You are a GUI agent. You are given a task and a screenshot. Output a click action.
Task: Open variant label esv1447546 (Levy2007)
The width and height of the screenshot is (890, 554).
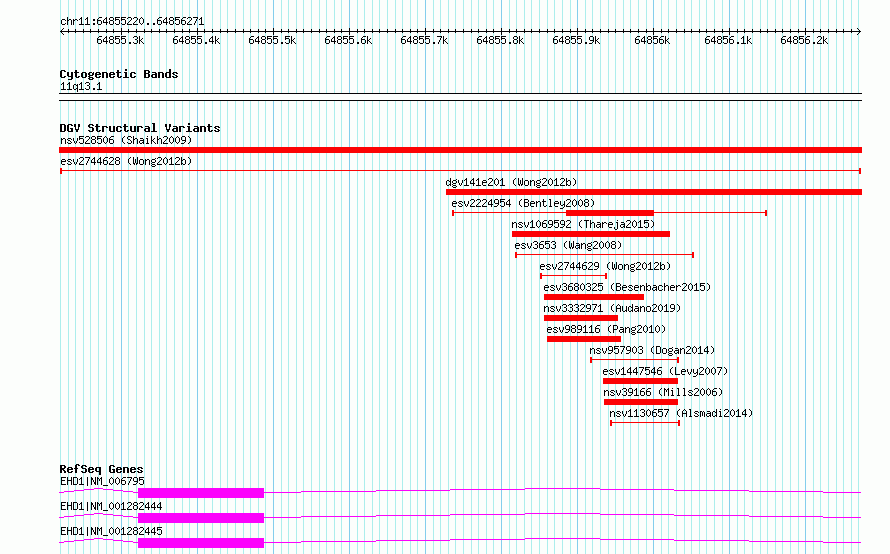[x=665, y=371]
